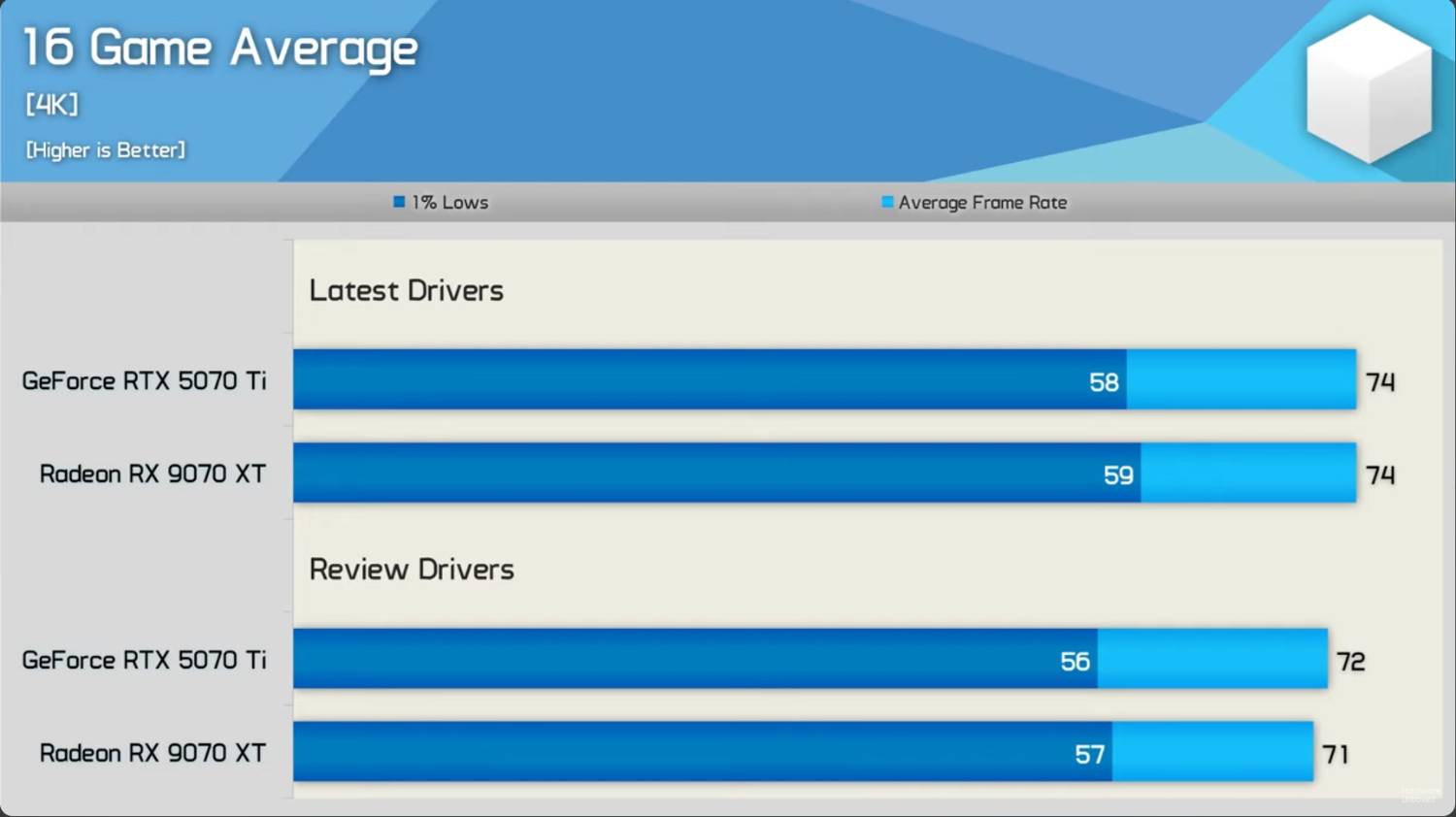Click GeForce RTX 5070 Ti label under Latest Drivers

[x=144, y=380]
